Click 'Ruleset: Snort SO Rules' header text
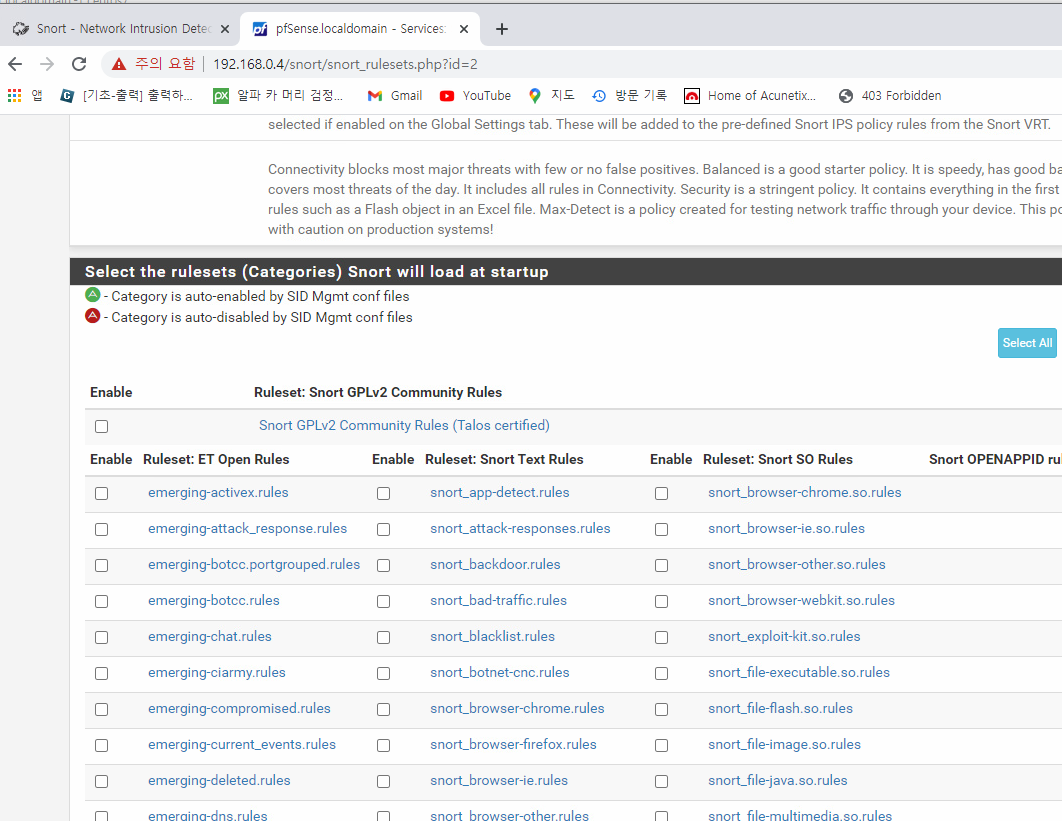This screenshot has width=1062, height=821. coord(778,459)
